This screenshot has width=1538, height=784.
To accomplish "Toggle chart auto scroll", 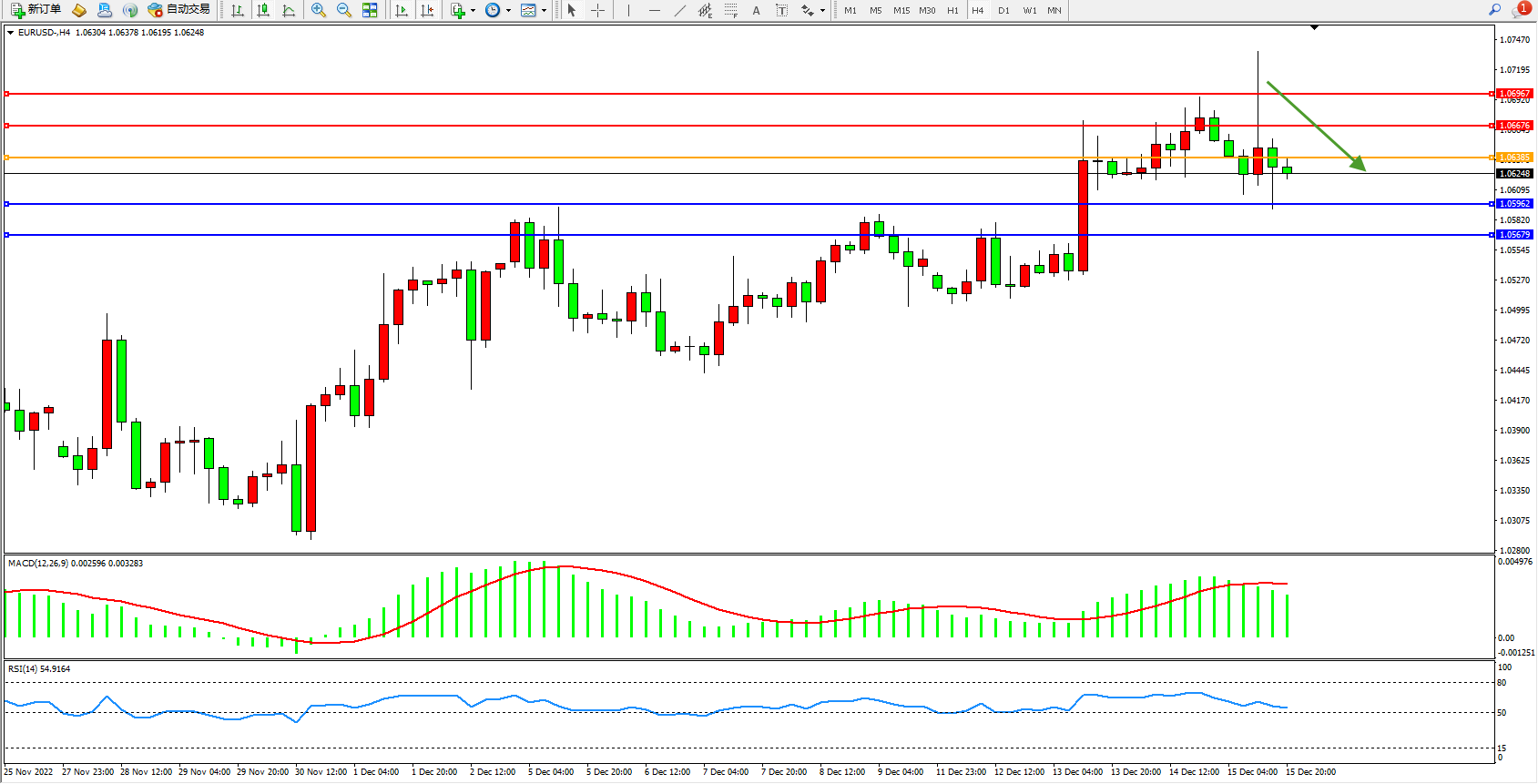I will click(x=401, y=10).
